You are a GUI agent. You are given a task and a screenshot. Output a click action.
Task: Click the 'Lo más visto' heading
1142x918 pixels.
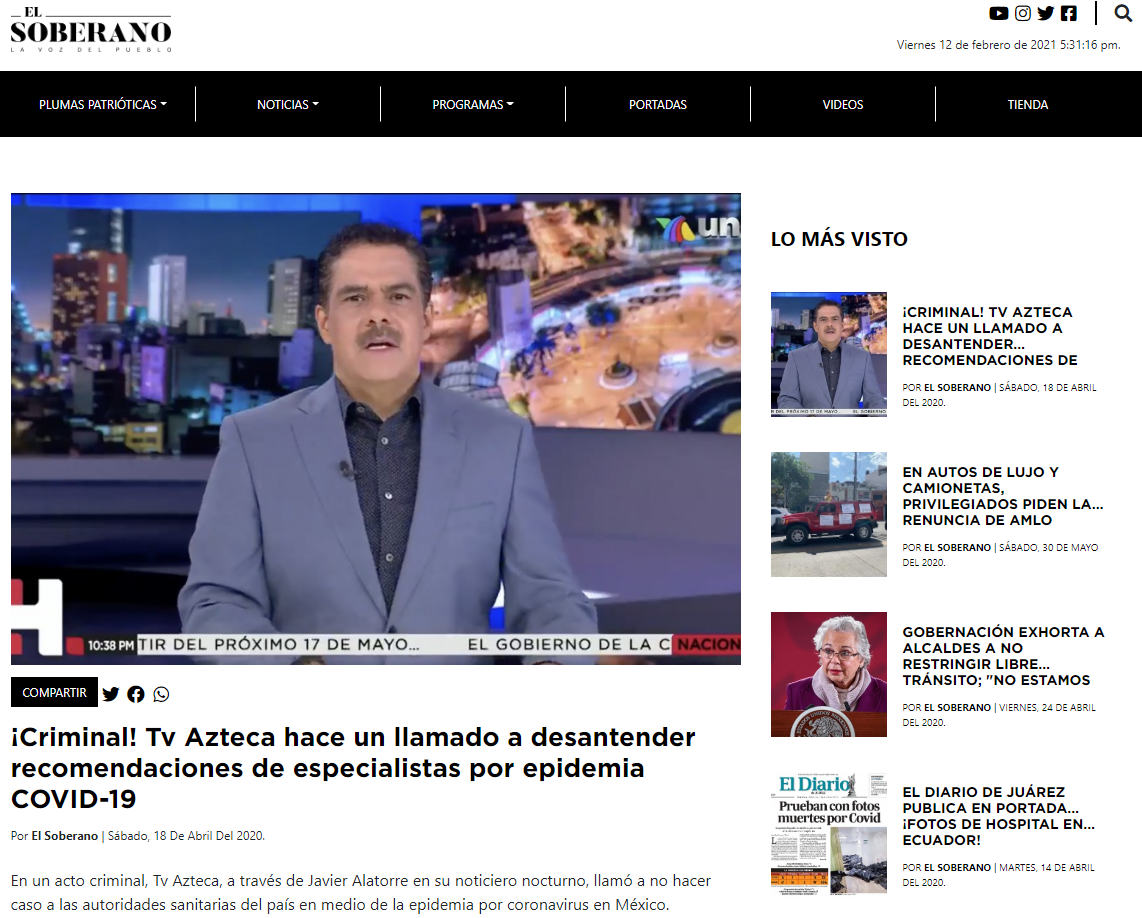(x=839, y=239)
